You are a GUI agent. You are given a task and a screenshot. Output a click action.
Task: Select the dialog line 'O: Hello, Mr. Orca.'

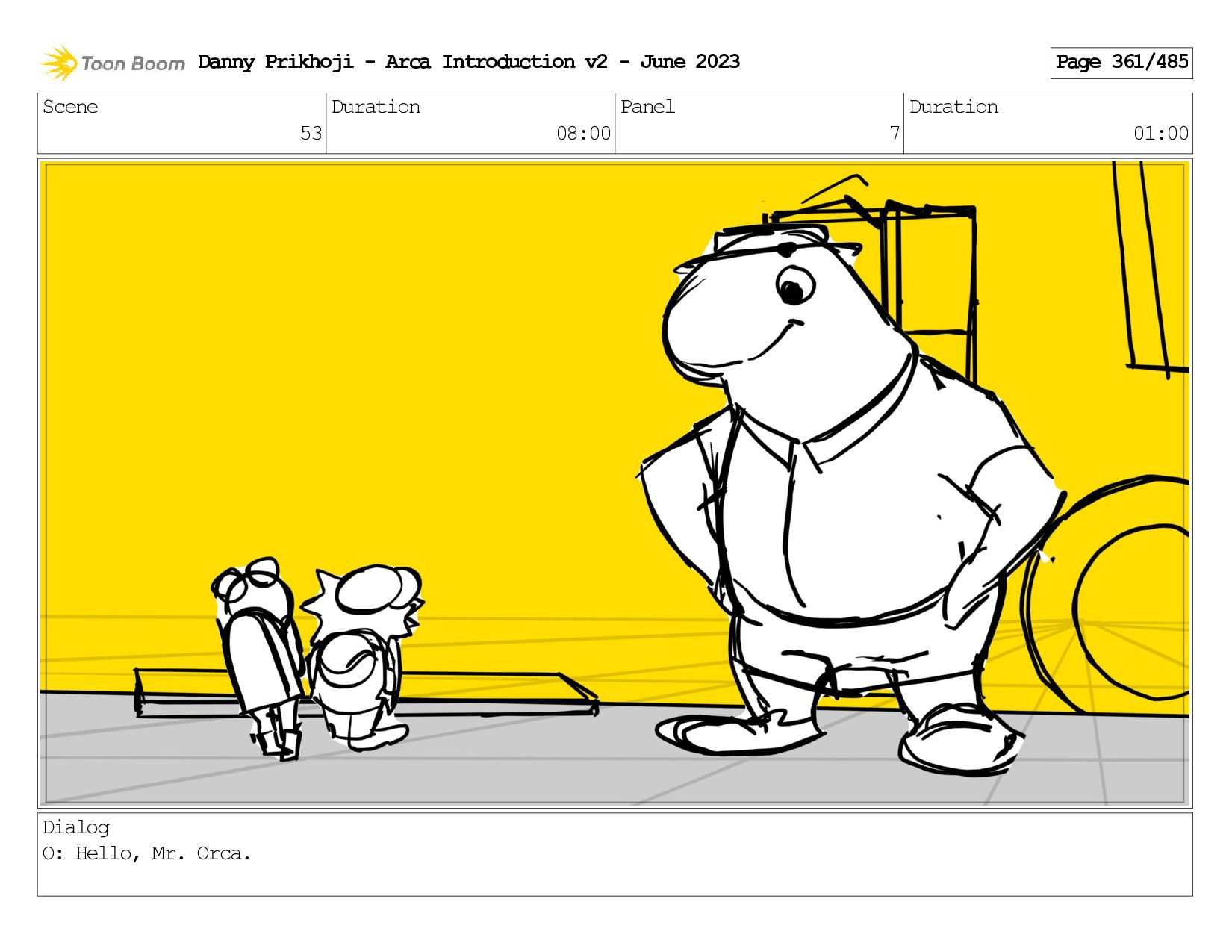click(x=147, y=853)
